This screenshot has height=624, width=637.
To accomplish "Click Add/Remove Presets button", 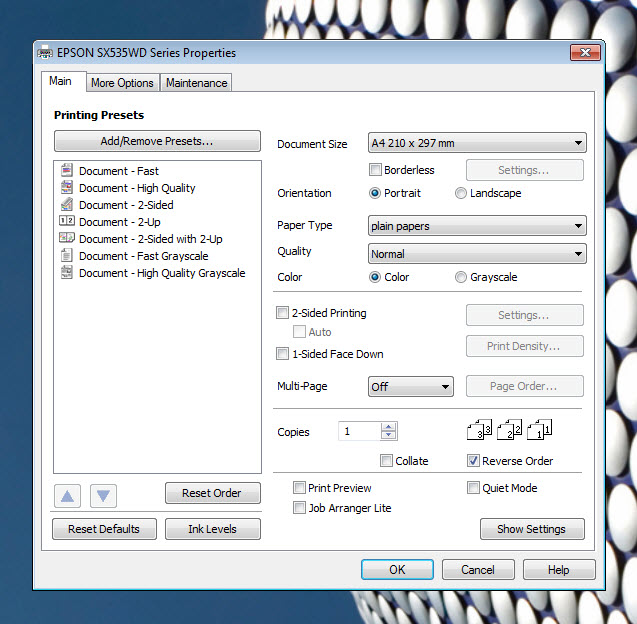I will click(157, 141).
